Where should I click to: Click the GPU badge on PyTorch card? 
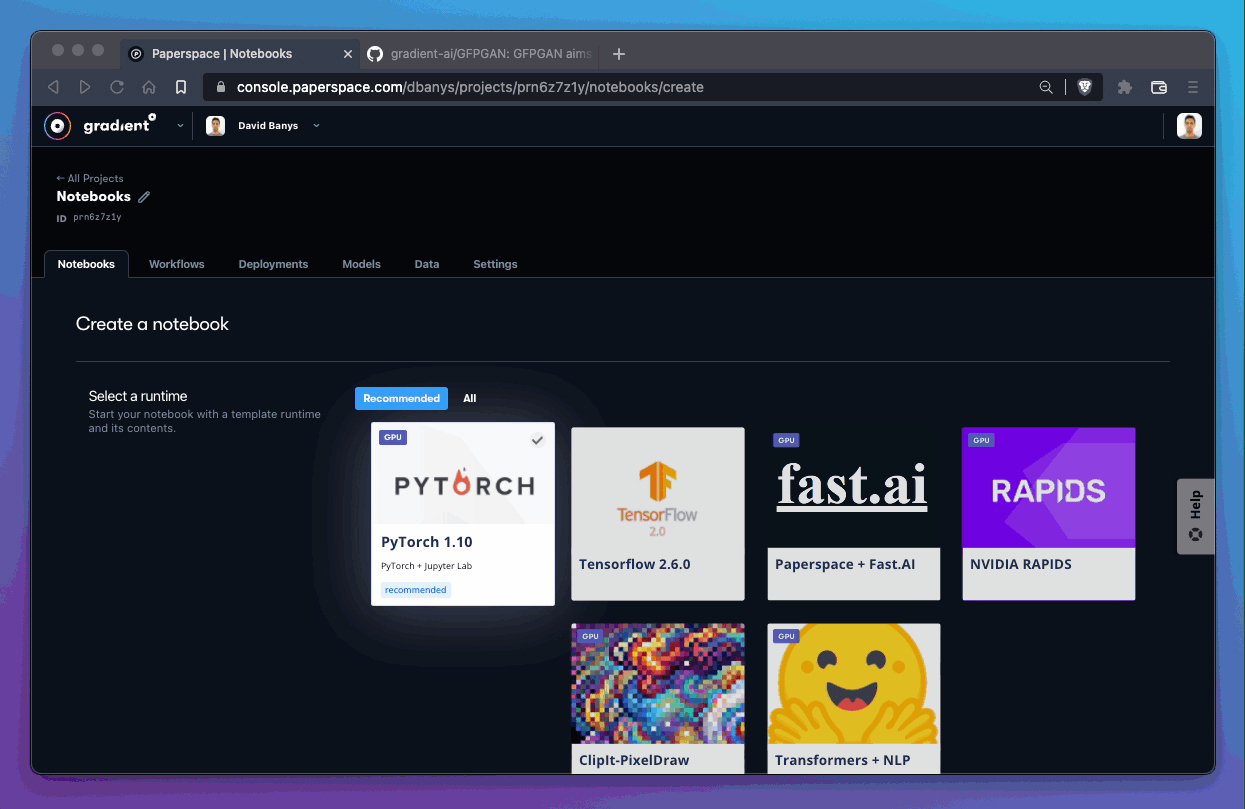(393, 437)
